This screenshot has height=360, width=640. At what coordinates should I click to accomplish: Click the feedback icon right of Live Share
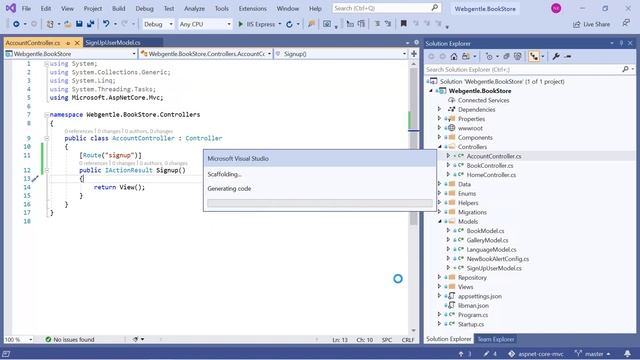click(x=626, y=23)
